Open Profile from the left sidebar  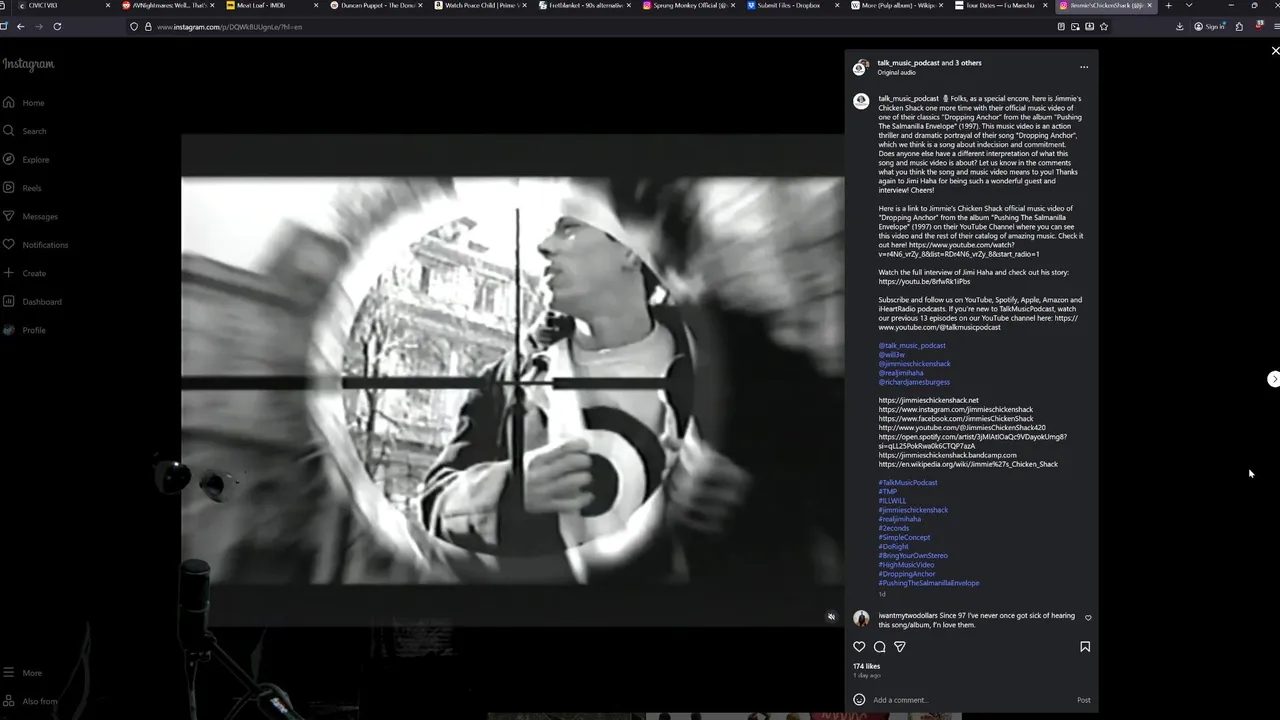pyautogui.click(x=24, y=330)
